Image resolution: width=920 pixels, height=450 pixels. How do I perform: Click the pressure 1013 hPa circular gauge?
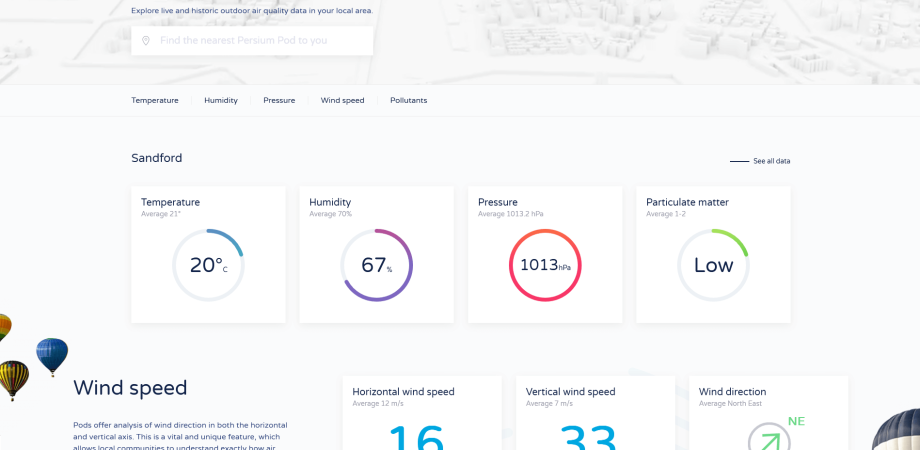545,265
